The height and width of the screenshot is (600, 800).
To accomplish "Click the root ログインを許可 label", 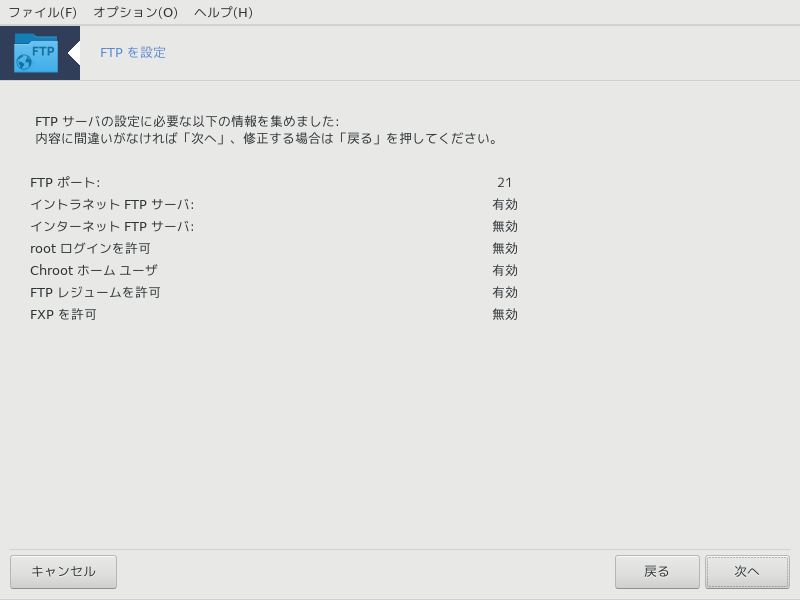I will (x=90, y=248).
